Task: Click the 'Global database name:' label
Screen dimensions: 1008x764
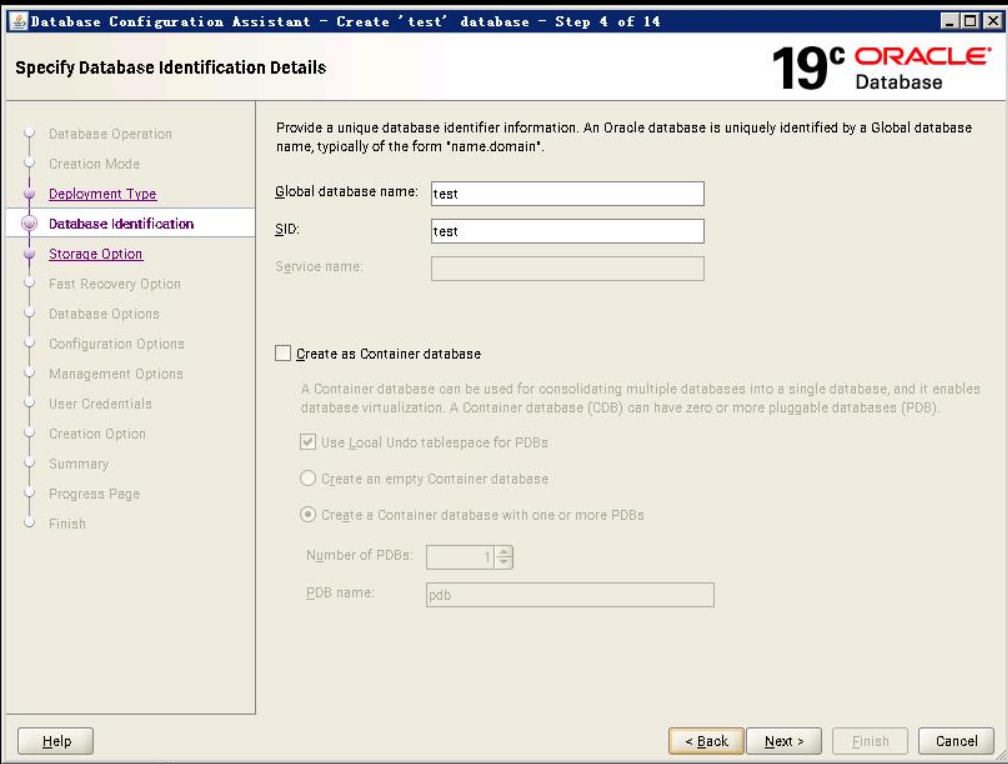Action: (x=346, y=192)
